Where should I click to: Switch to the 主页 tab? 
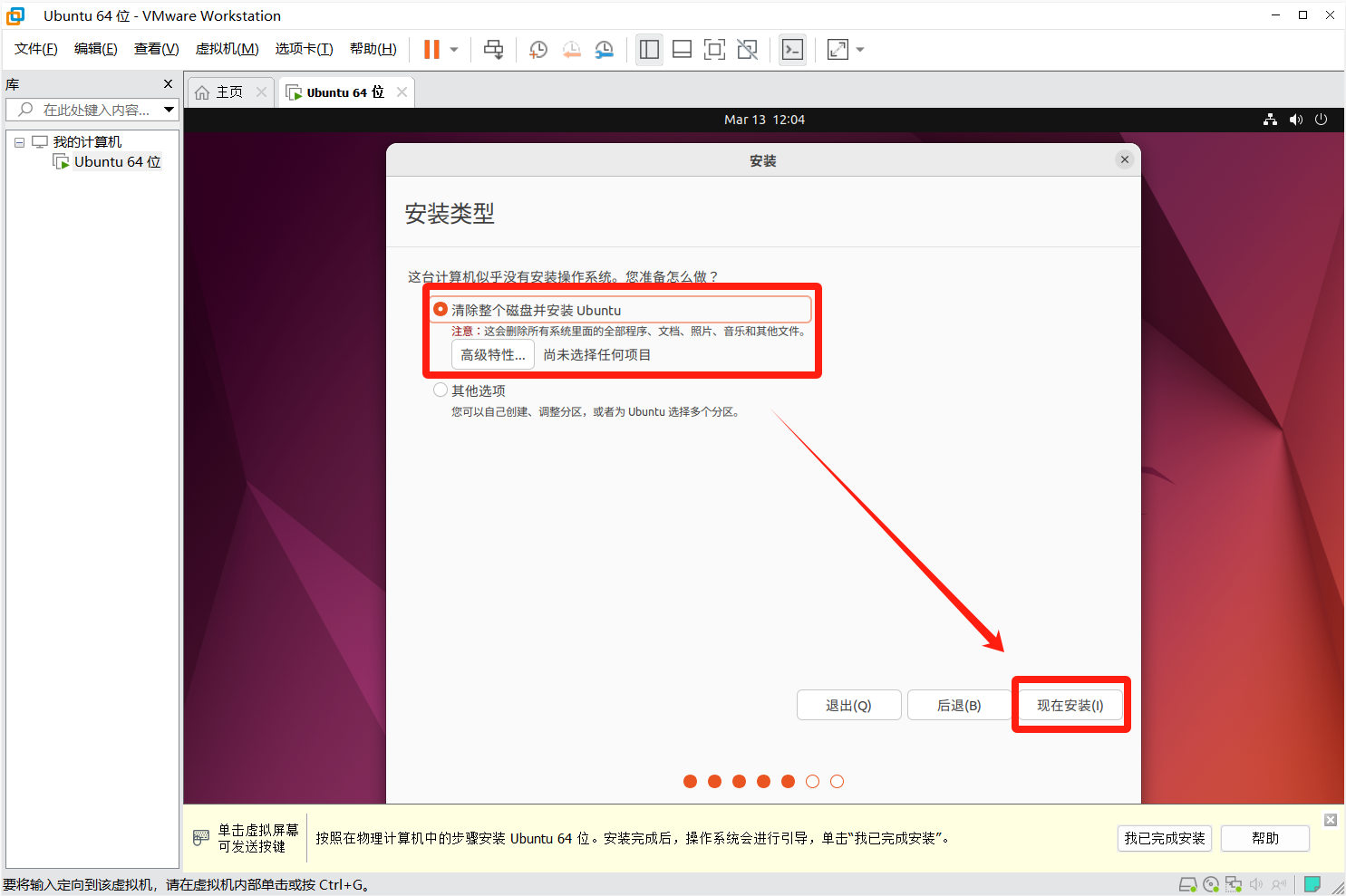[x=220, y=92]
